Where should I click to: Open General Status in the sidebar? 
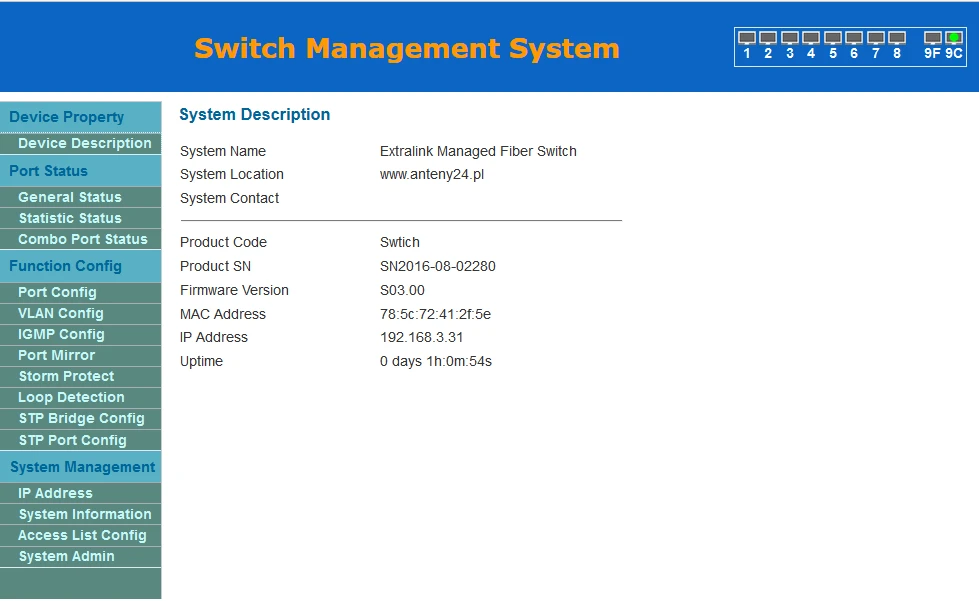pyautogui.click(x=69, y=197)
